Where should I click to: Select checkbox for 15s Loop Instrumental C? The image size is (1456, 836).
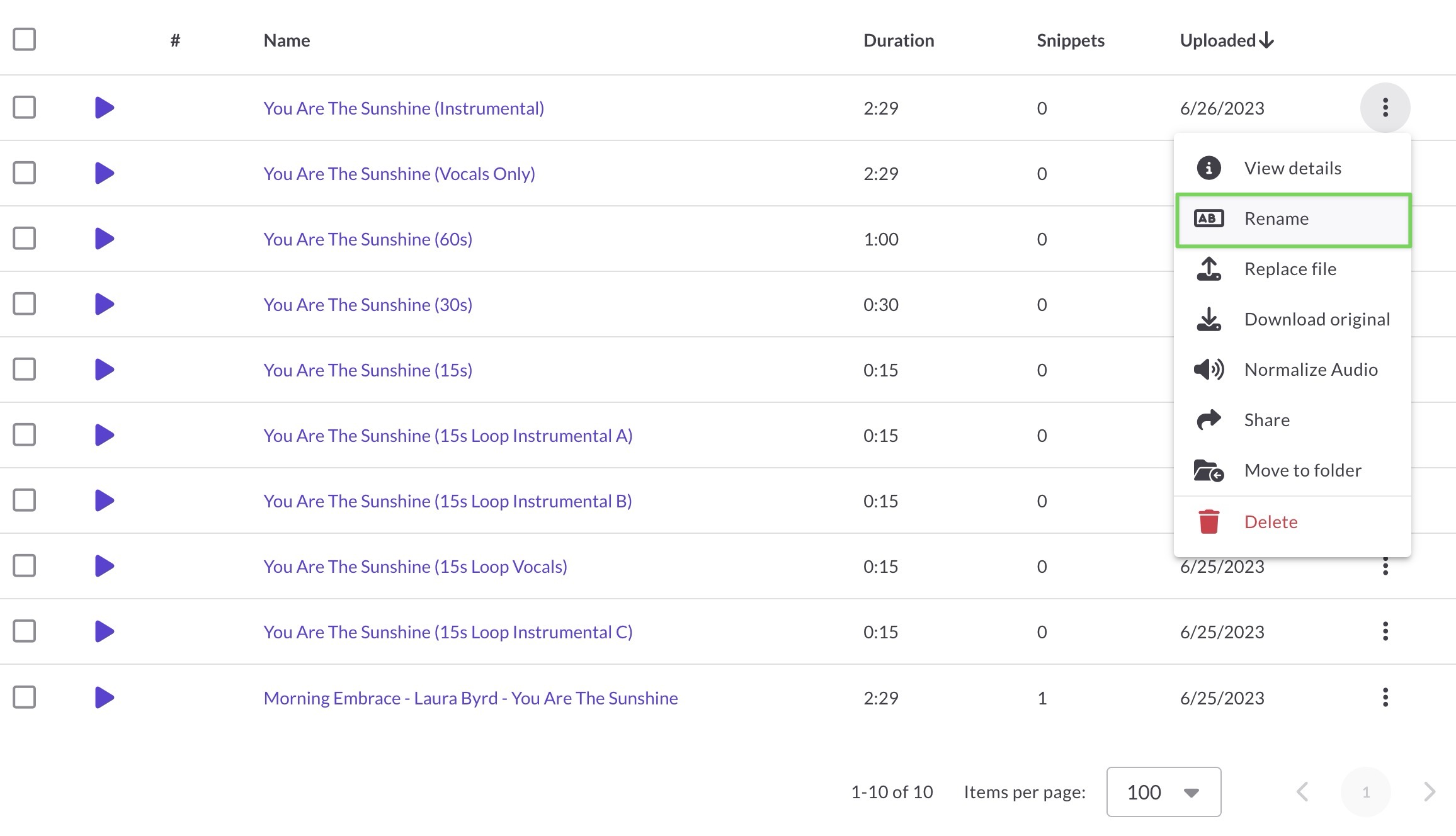[25, 631]
